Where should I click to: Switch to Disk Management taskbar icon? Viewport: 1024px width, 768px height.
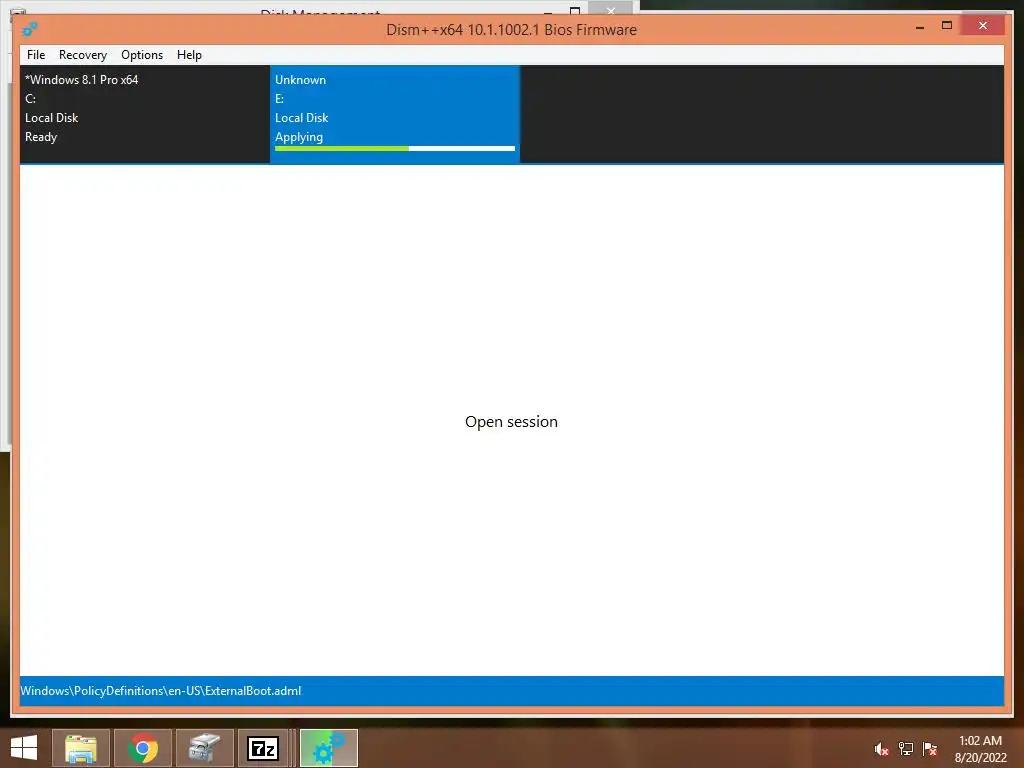point(205,748)
